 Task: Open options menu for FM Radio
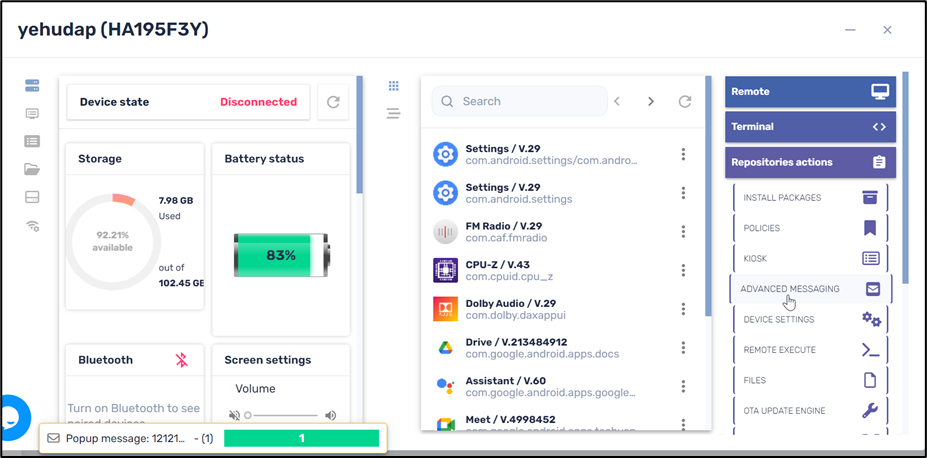point(683,232)
